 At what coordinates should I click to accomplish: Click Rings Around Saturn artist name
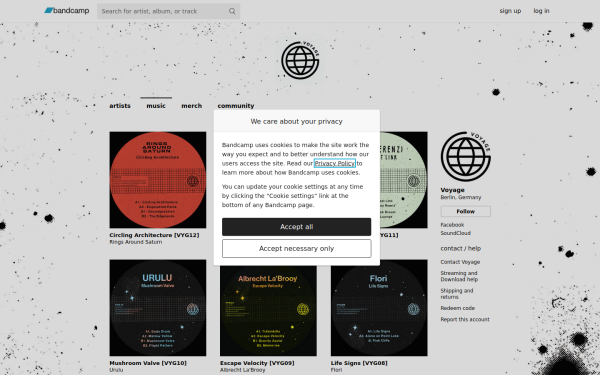point(135,242)
